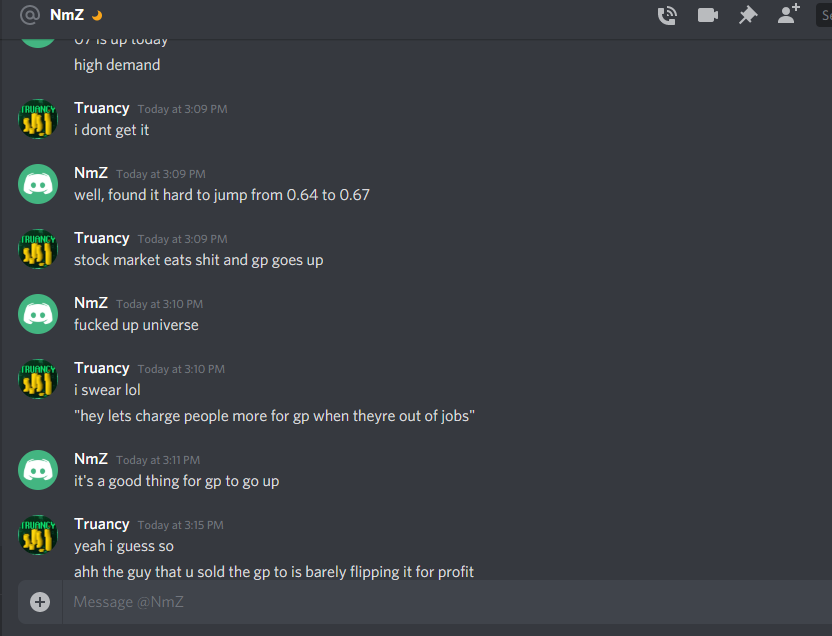Click NmZ's avatar beside 'fucked up universe'
Screen dimensions: 832x636
(38, 314)
